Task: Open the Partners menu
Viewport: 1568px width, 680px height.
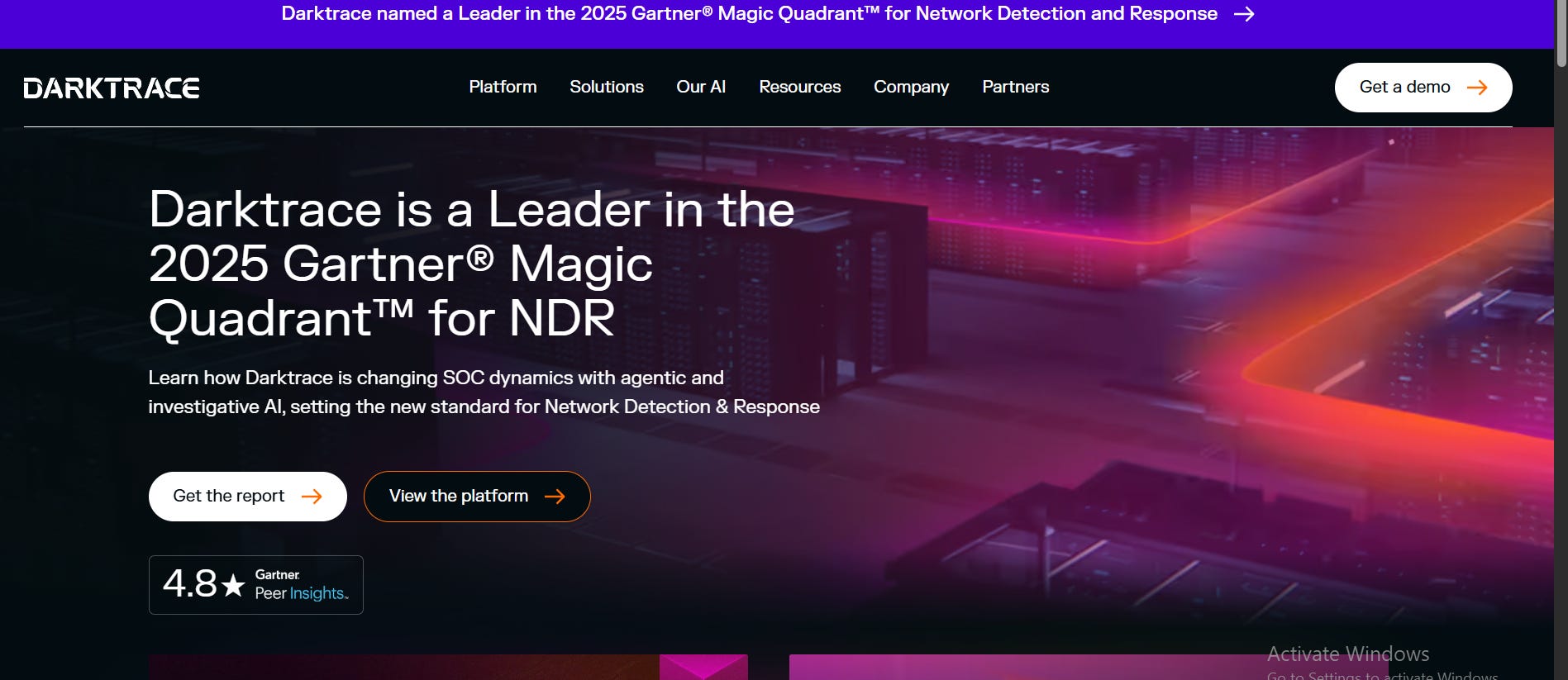Action: (1015, 87)
